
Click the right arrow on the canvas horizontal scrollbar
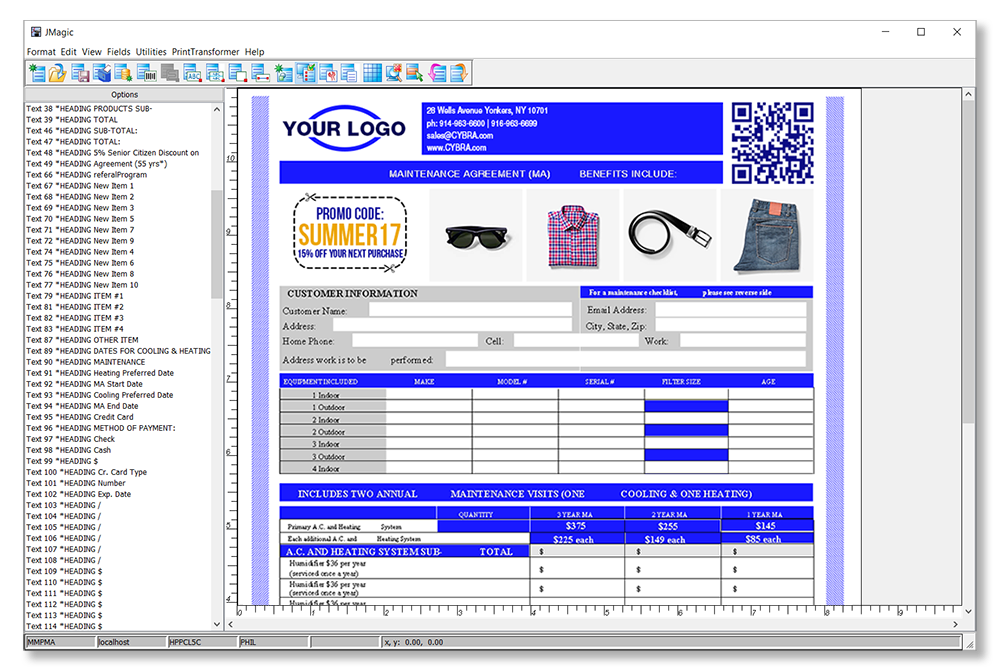tap(955, 625)
